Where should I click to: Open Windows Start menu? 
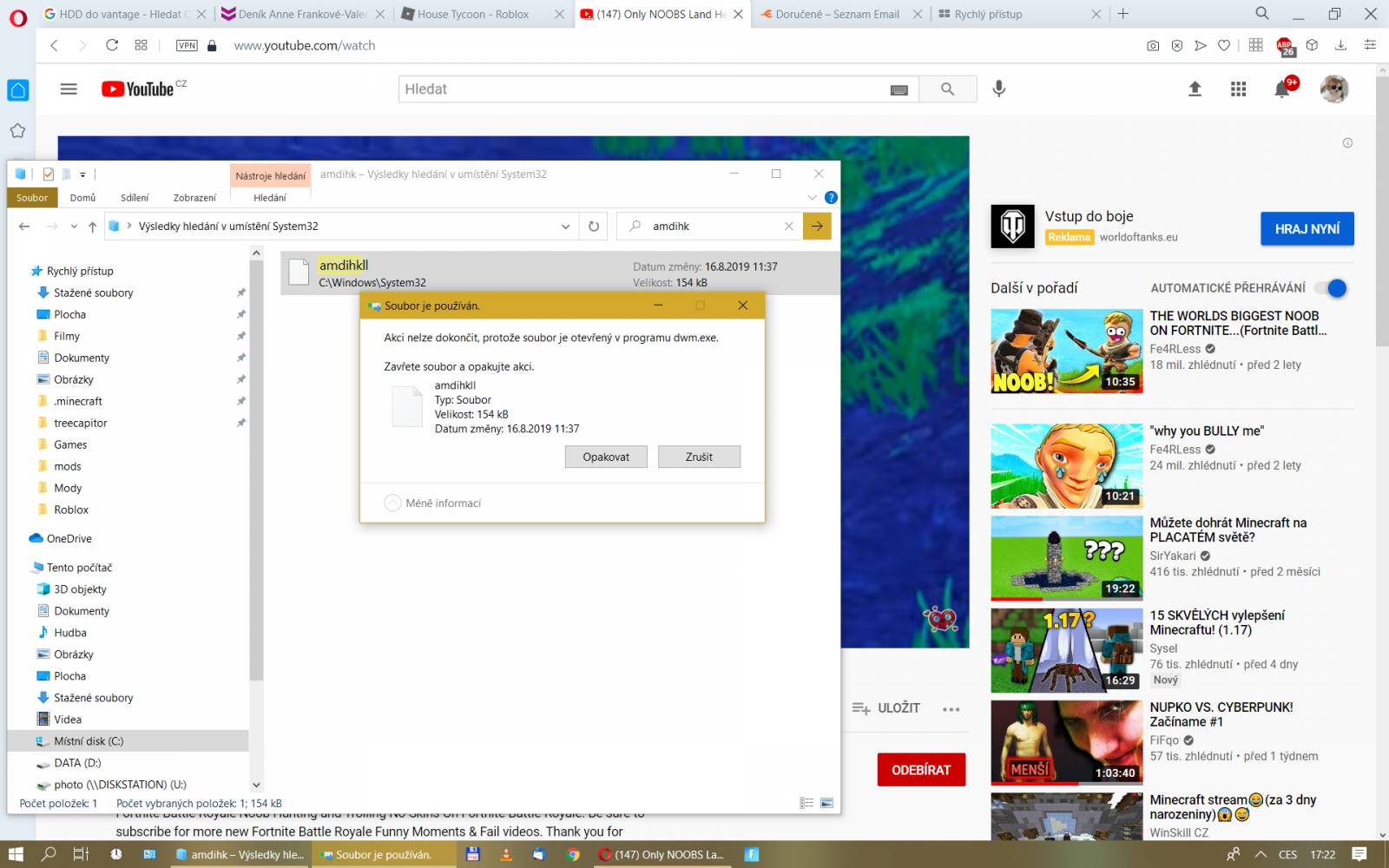(16, 854)
